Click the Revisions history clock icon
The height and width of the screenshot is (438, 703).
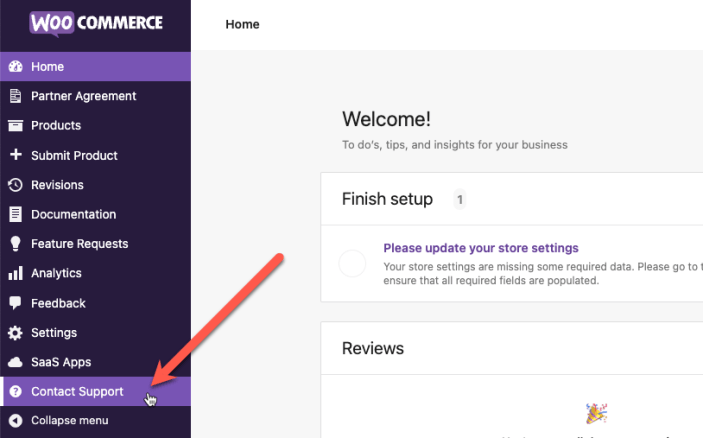[x=16, y=185]
